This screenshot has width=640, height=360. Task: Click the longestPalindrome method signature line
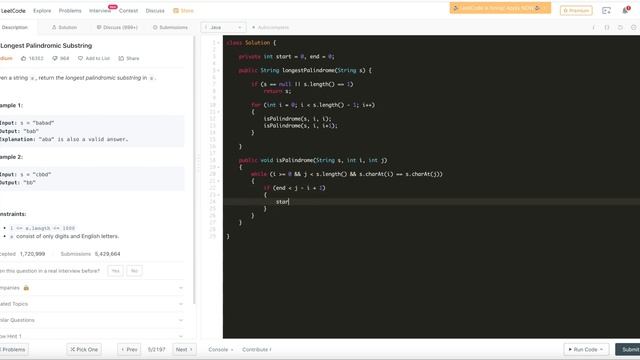(x=305, y=70)
